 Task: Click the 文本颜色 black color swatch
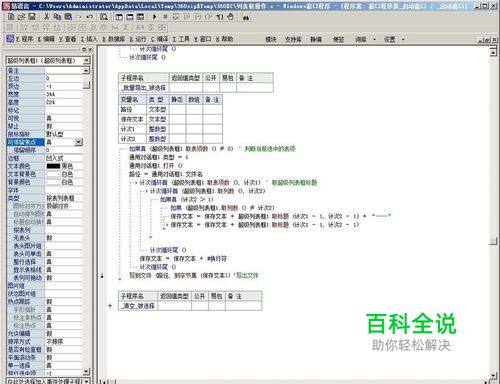coord(53,166)
